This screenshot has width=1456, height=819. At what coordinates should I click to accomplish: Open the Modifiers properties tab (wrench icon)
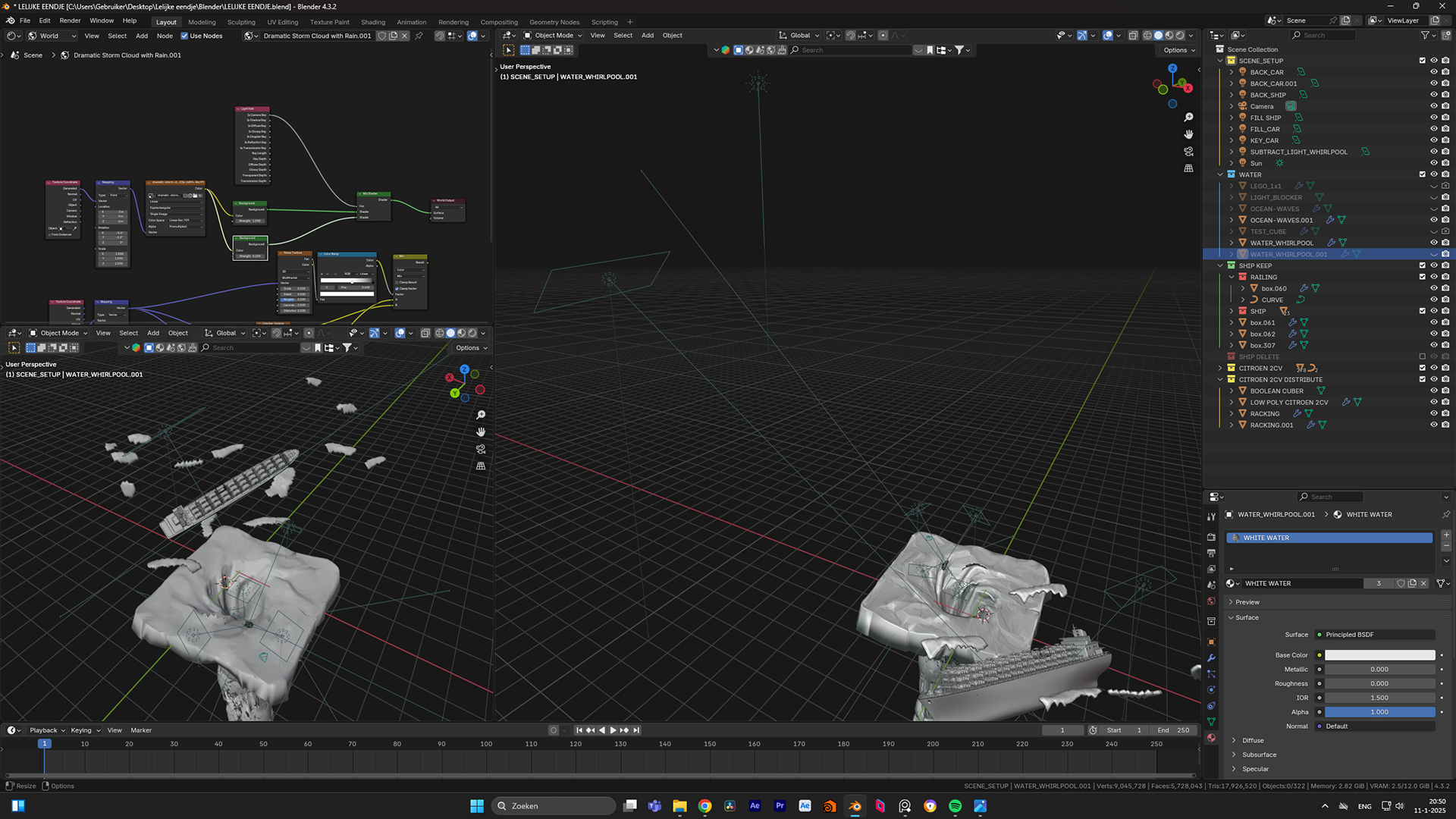pos(1211,658)
